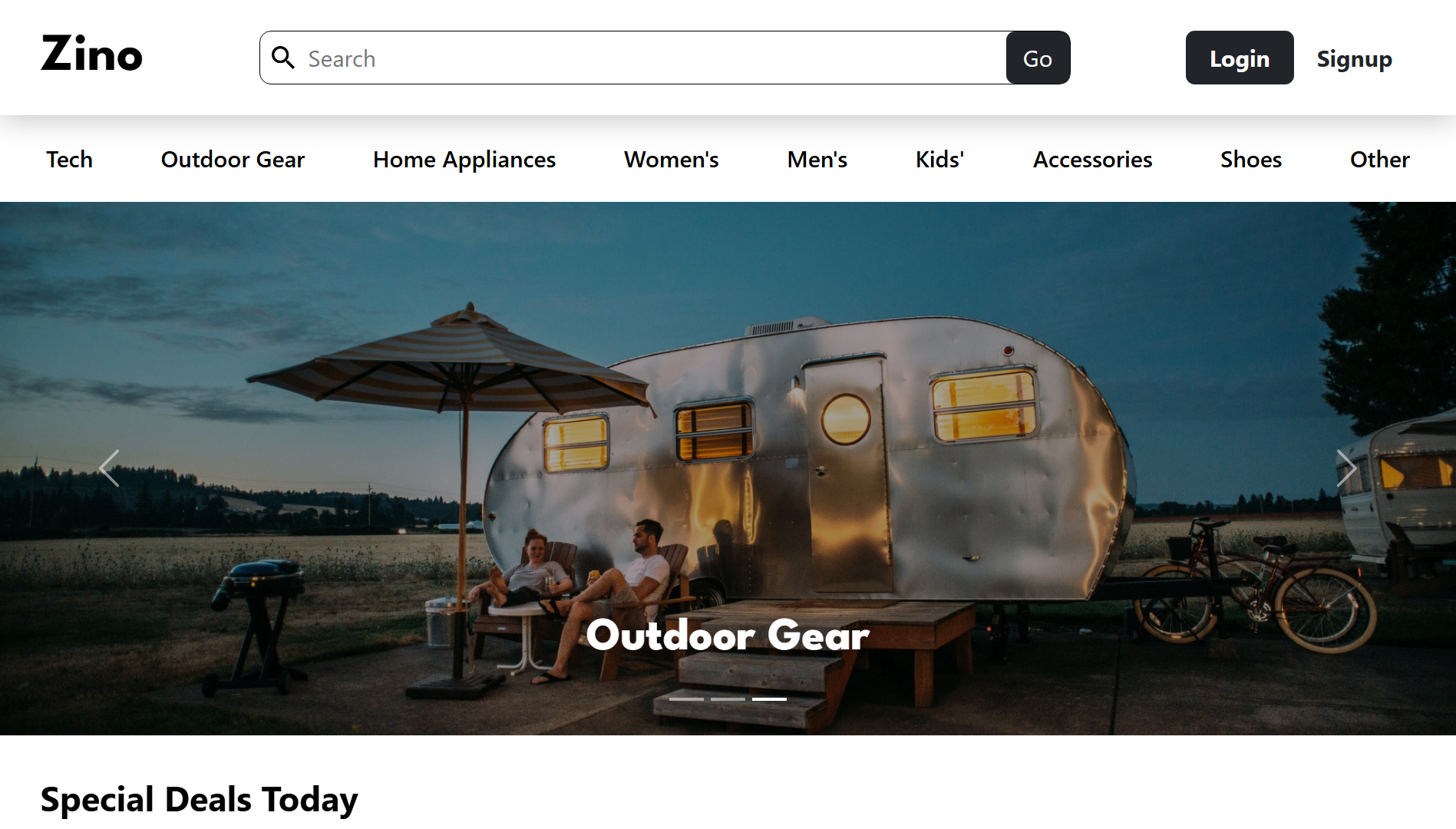Image resolution: width=1456 pixels, height=829 pixels.
Task: Open the Shoes category
Action: (x=1251, y=159)
